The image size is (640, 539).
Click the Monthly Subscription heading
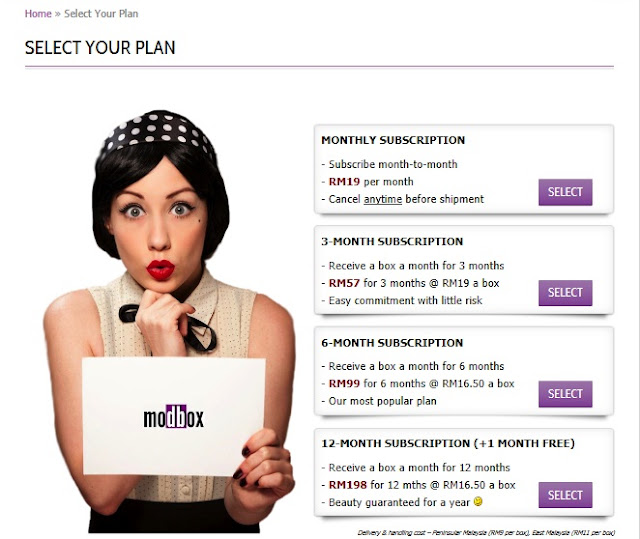coord(393,140)
